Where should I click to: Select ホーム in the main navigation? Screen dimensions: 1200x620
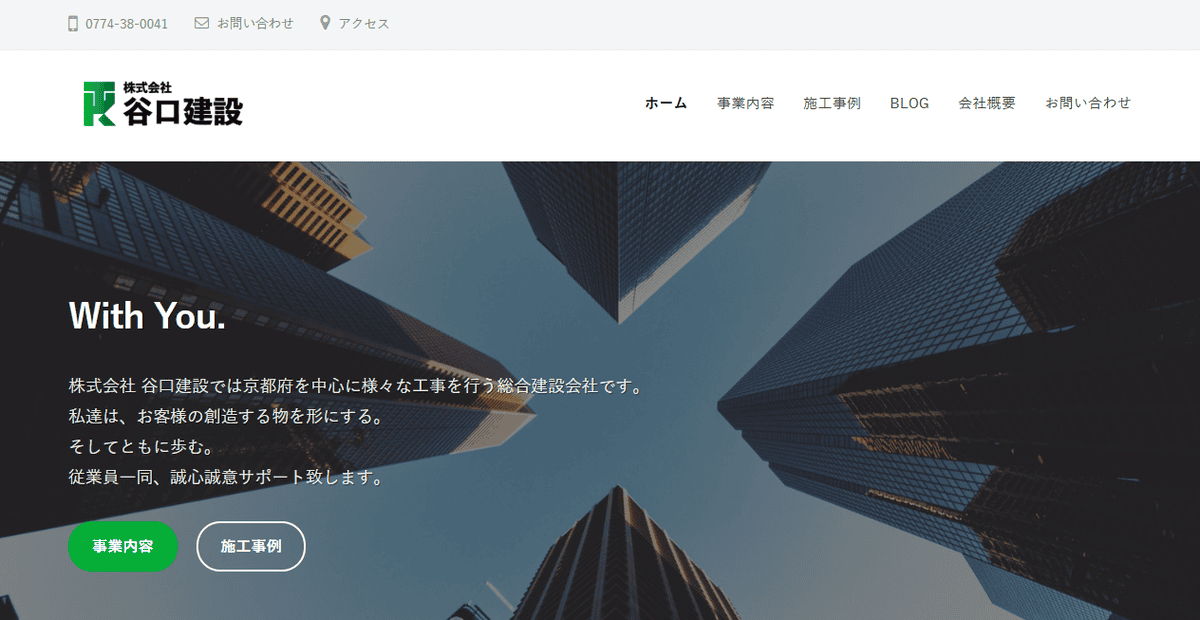point(664,102)
